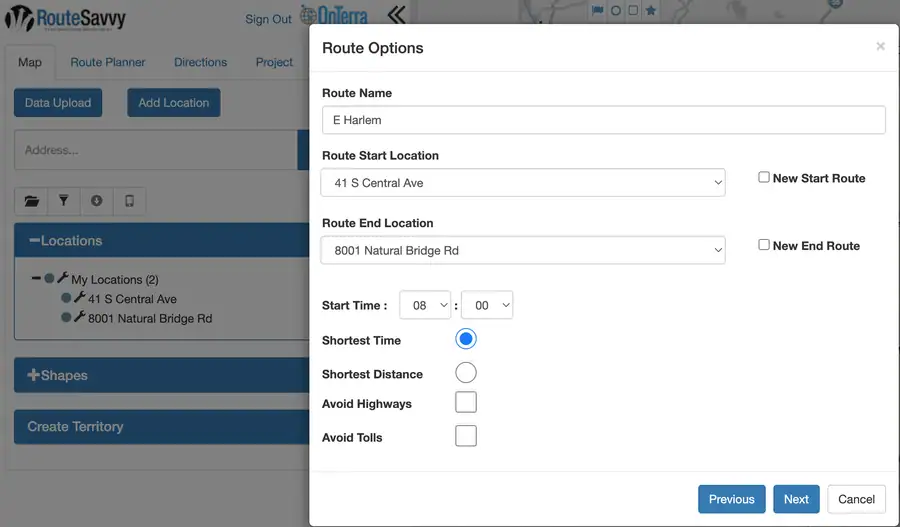Click My Locations (2) tree label

(x=115, y=280)
